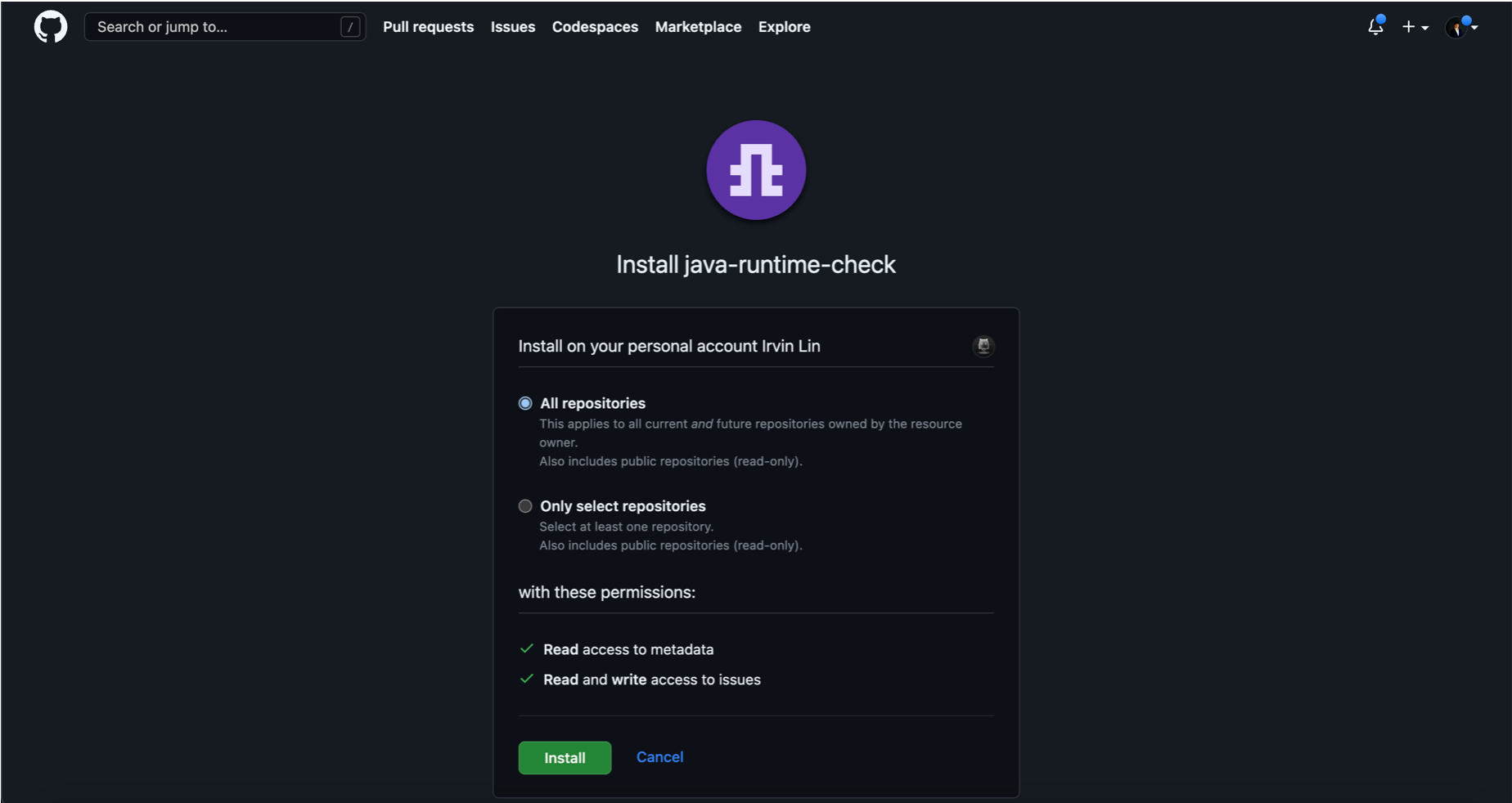The height and width of the screenshot is (803, 1512).
Task: Click the 'Read access to metadata' text
Action: tap(628, 649)
